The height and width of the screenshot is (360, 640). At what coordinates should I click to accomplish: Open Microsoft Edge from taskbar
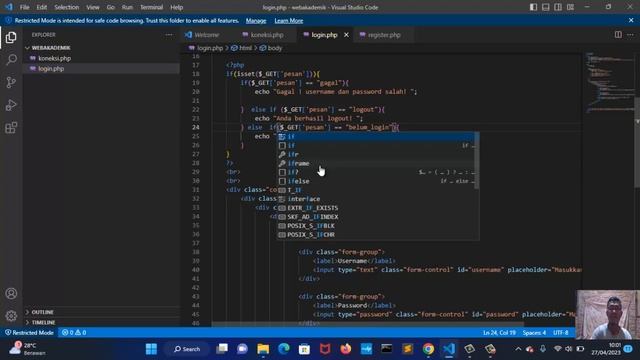point(284,349)
